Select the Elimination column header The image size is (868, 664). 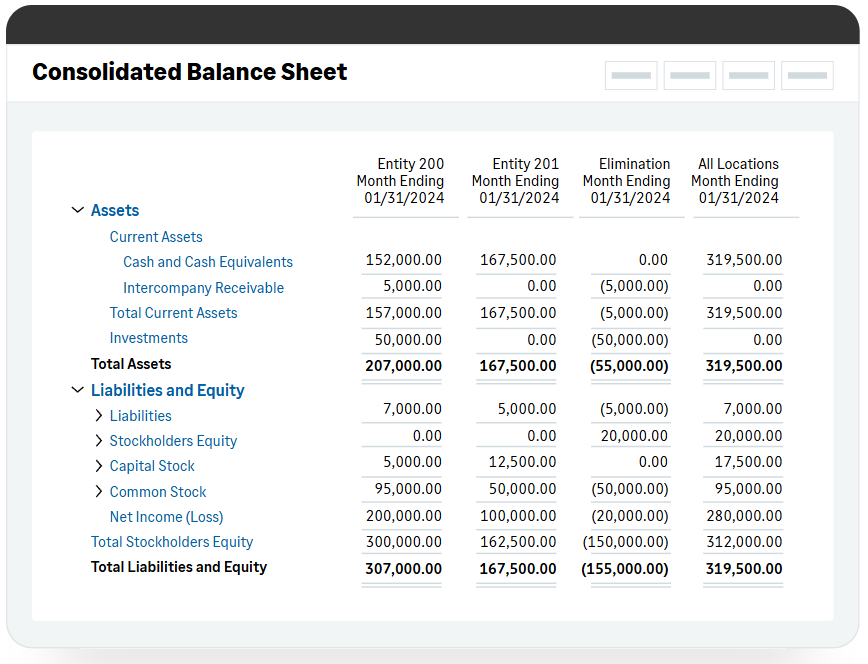pyautogui.click(x=627, y=181)
